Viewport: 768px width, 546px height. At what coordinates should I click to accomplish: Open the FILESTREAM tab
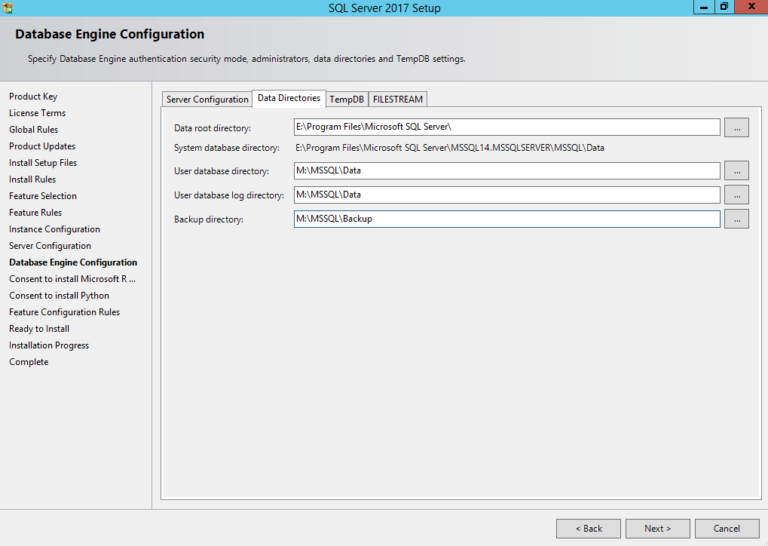[398, 99]
